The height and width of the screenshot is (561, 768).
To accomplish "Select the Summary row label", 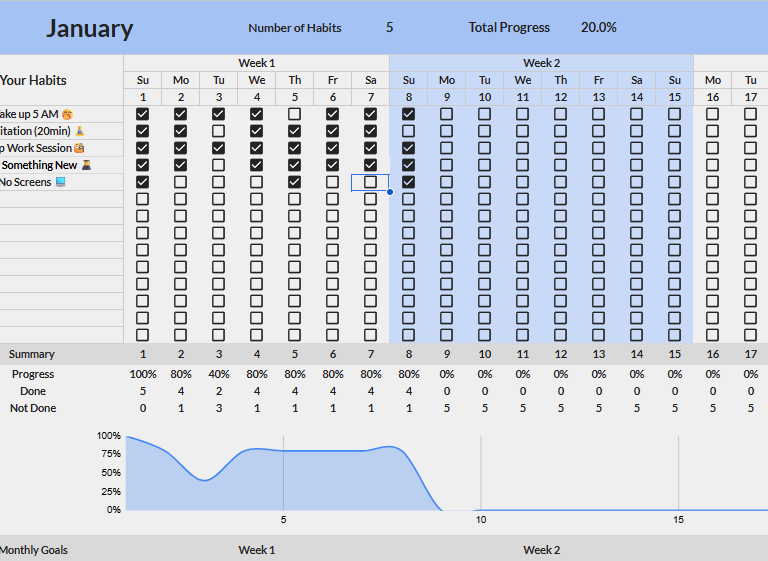I will pyautogui.click(x=32, y=354).
